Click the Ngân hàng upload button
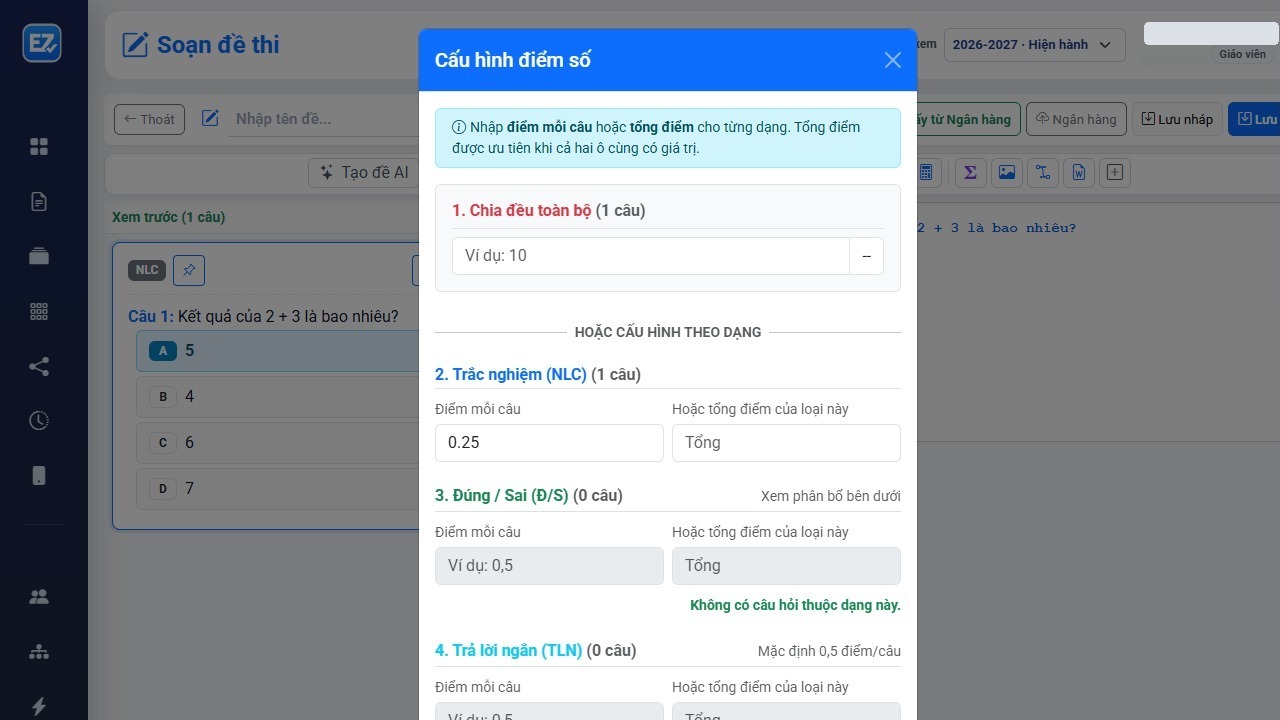1280x720 pixels. [1076, 119]
